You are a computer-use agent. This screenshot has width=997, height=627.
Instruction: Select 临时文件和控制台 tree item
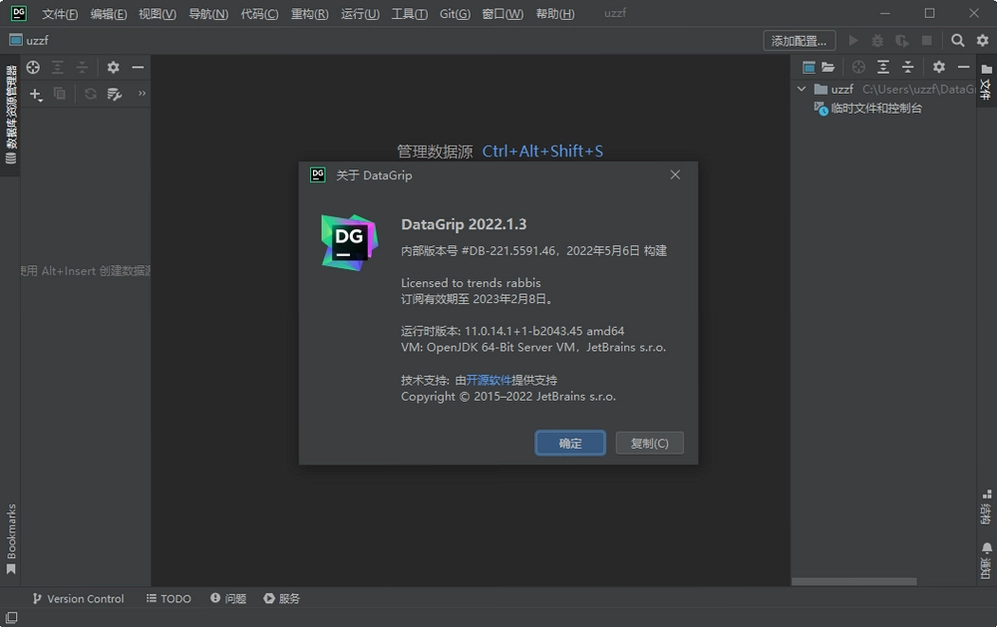point(869,109)
